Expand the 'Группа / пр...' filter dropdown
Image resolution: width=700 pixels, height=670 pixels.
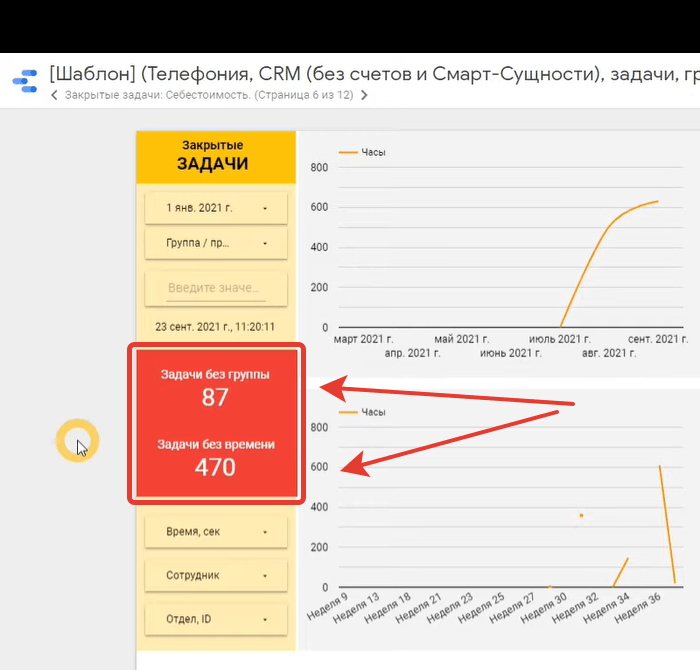point(216,243)
